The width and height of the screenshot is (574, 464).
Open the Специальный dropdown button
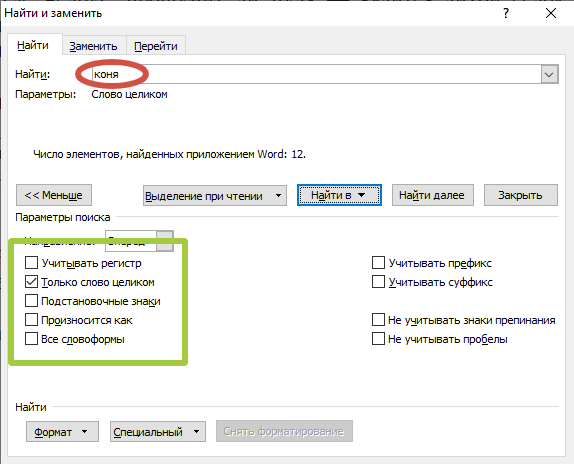point(158,432)
